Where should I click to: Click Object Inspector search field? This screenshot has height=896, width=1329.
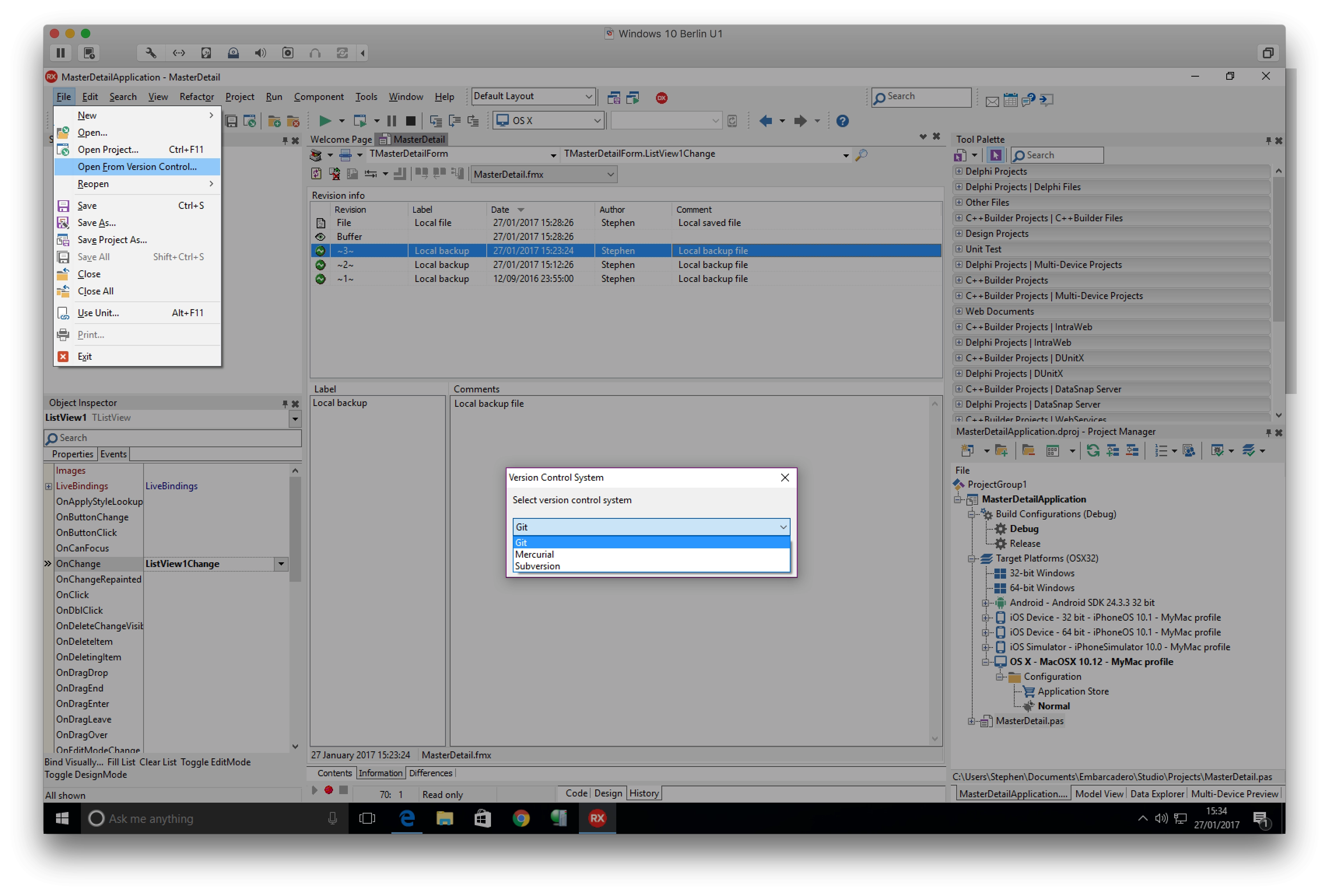[x=173, y=438]
